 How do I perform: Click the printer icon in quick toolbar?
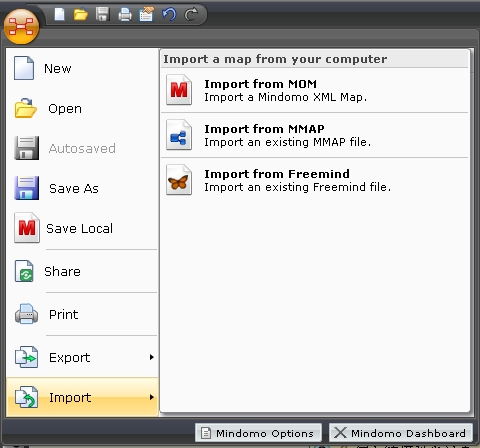tap(125, 15)
